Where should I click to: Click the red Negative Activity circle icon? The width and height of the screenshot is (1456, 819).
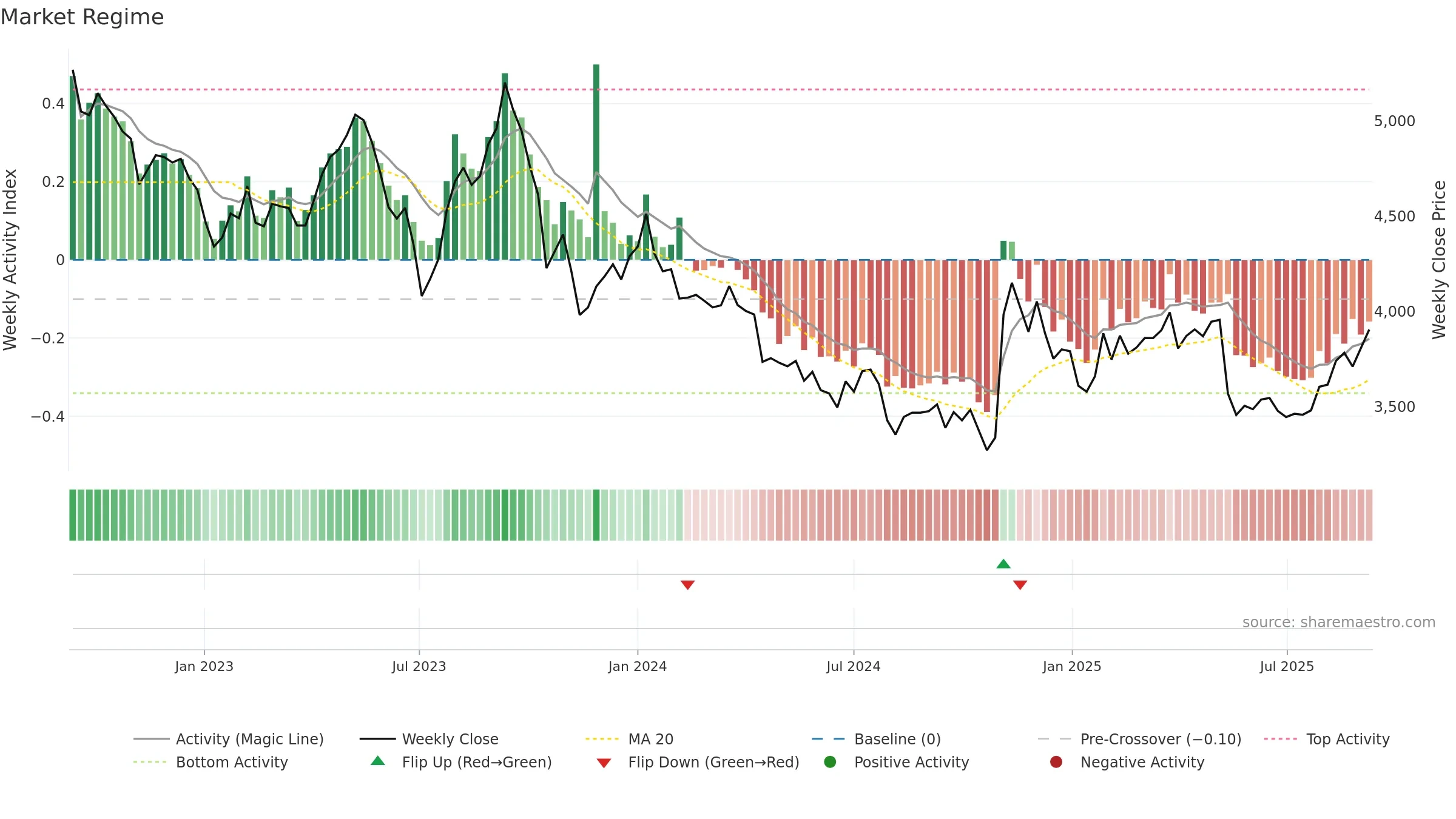(x=1056, y=762)
